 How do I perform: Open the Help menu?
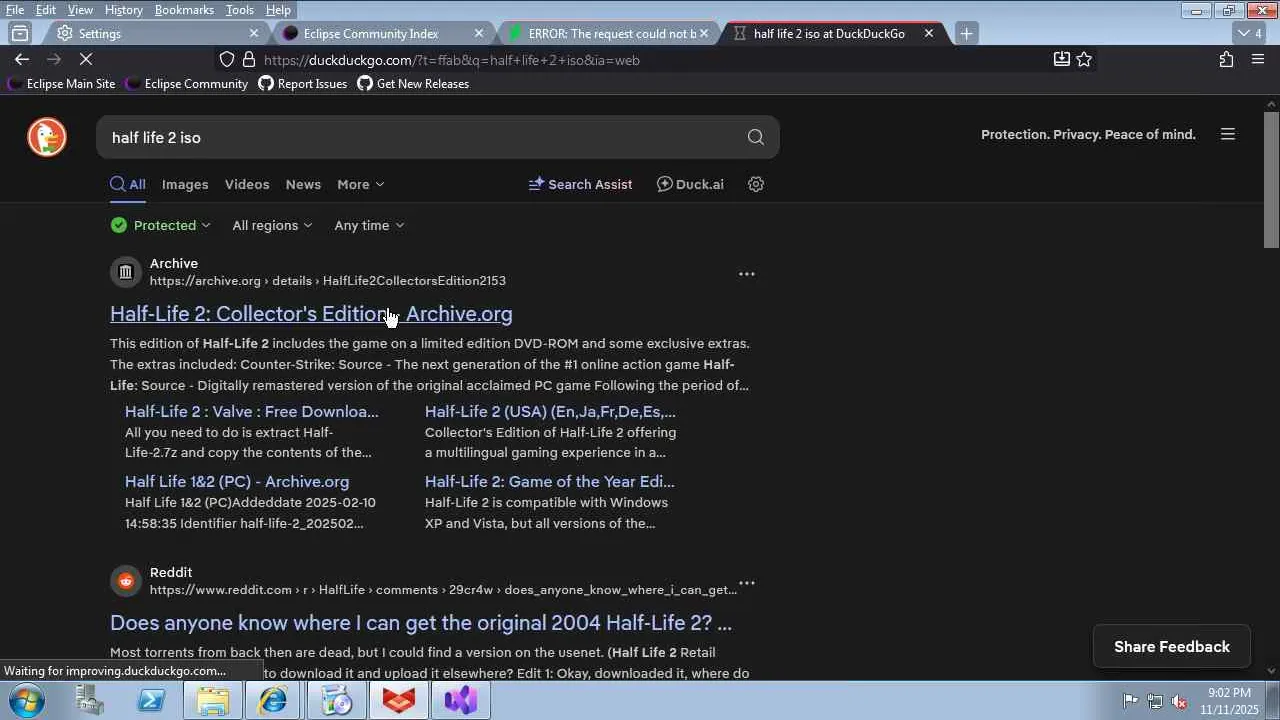[x=278, y=10]
